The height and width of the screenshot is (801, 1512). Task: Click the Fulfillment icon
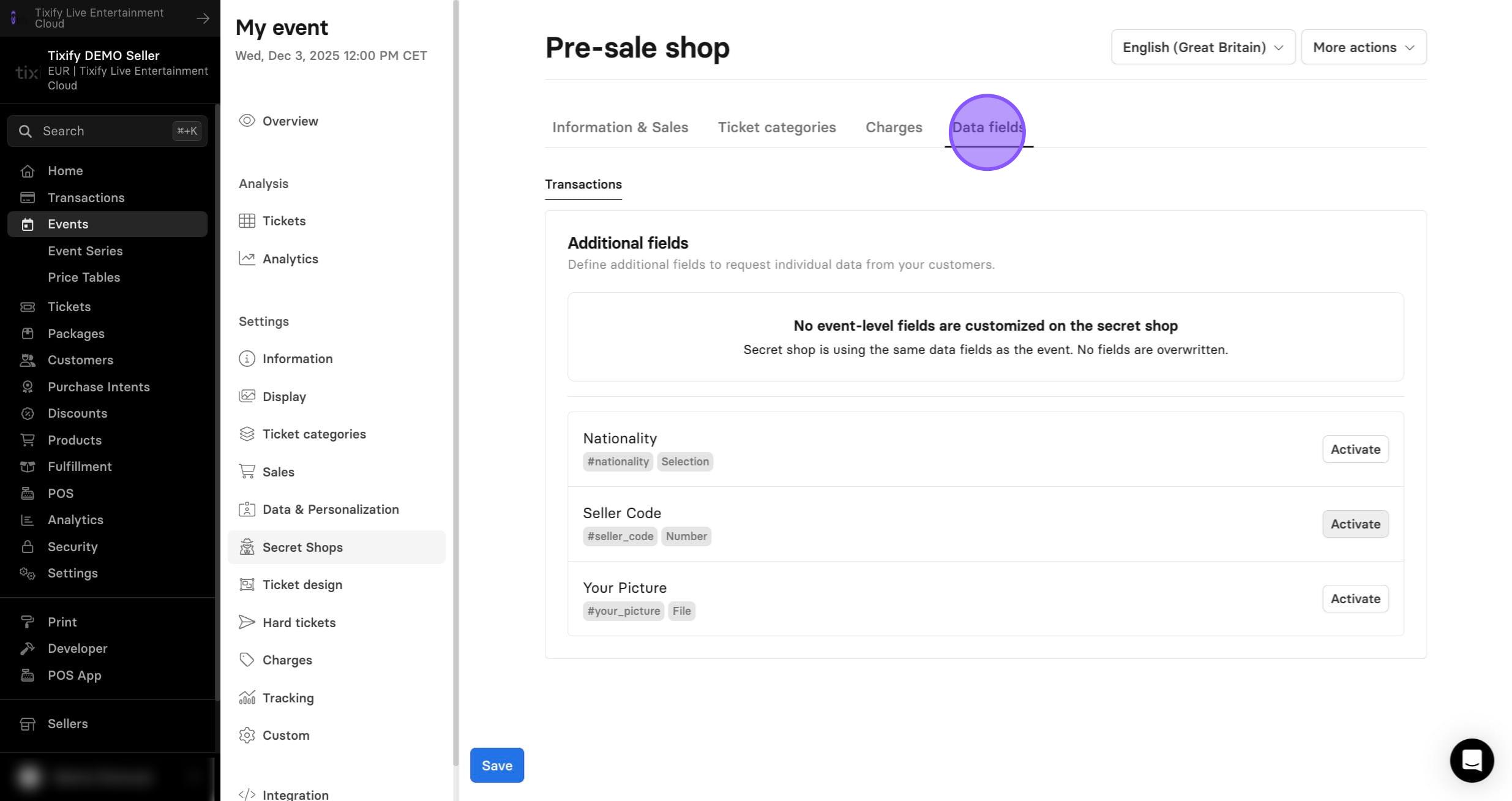tap(28, 467)
